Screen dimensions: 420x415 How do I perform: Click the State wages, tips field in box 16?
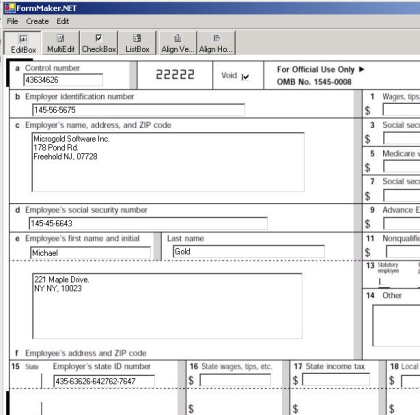(x=235, y=380)
